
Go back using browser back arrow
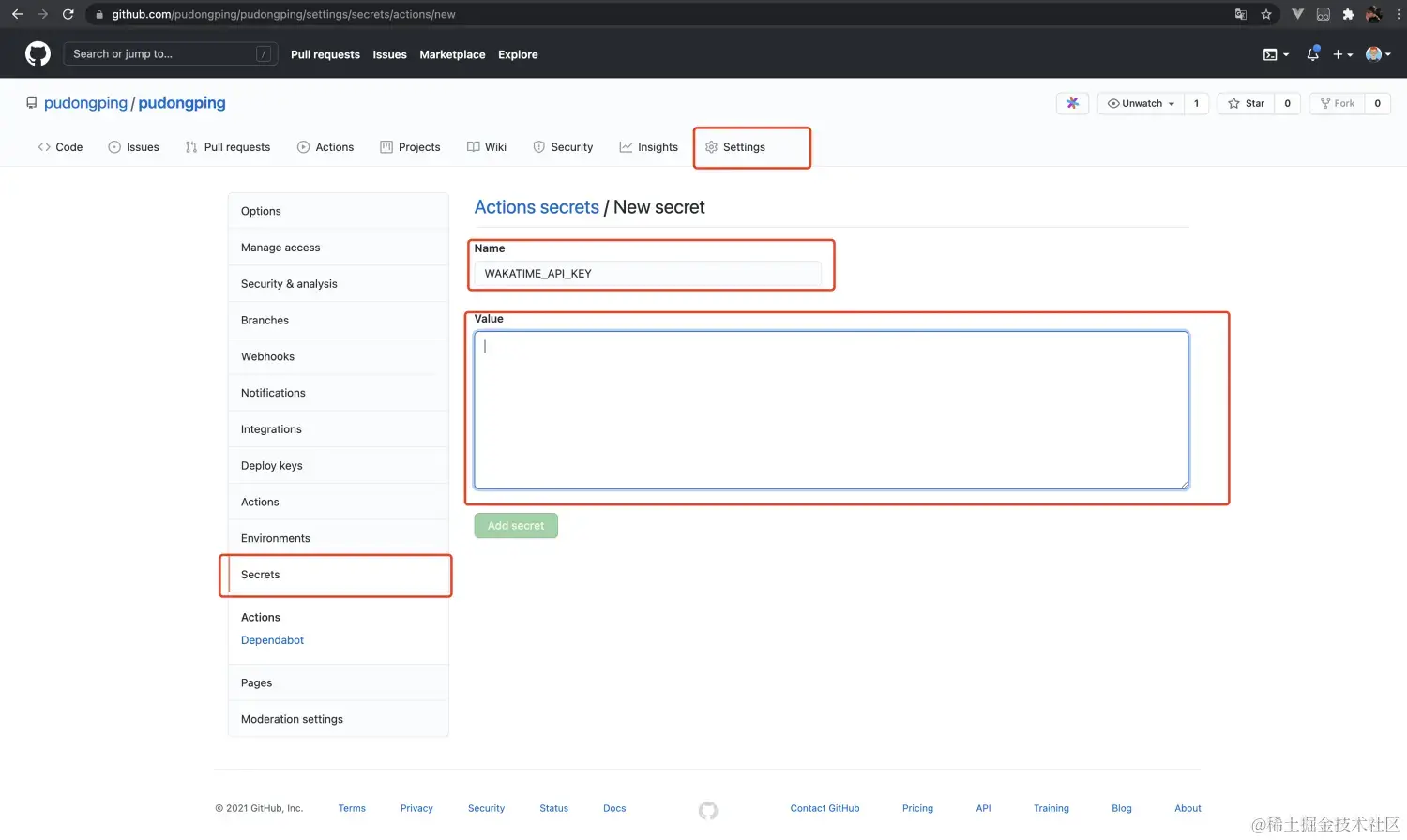(17, 14)
